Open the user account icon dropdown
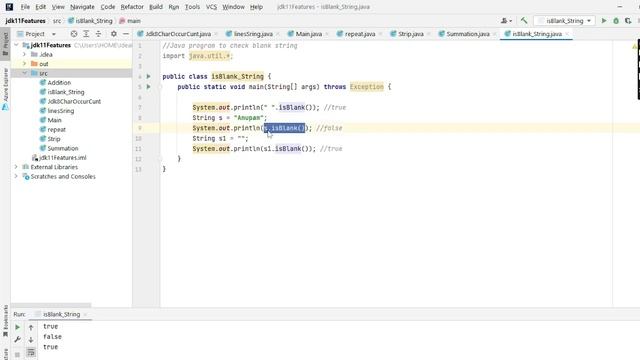The width and height of the screenshot is (640, 360). [506, 20]
